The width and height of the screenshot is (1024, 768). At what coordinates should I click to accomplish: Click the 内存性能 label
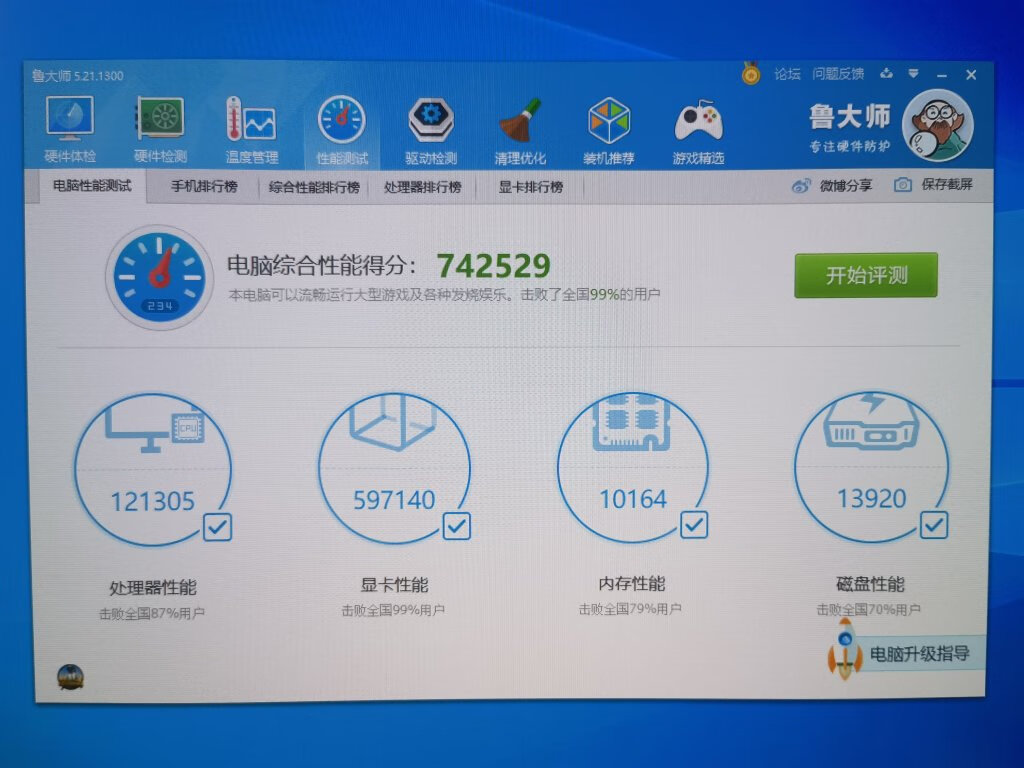(x=632, y=584)
